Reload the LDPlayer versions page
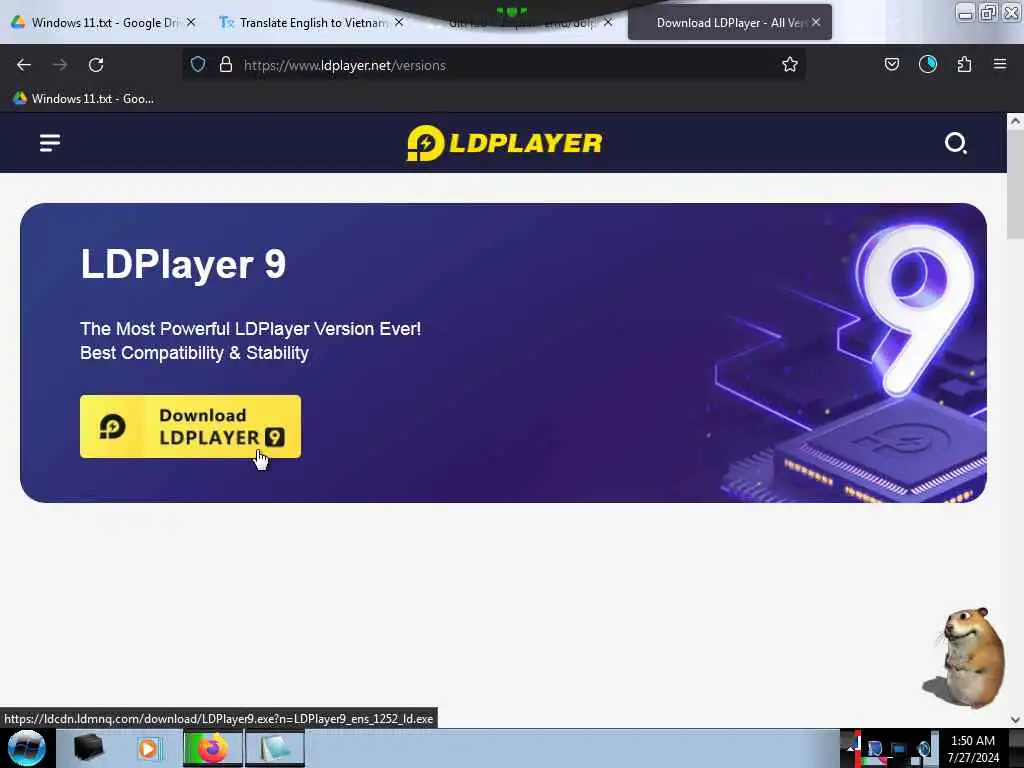Screen dimensions: 1024x768 click(96, 65)
